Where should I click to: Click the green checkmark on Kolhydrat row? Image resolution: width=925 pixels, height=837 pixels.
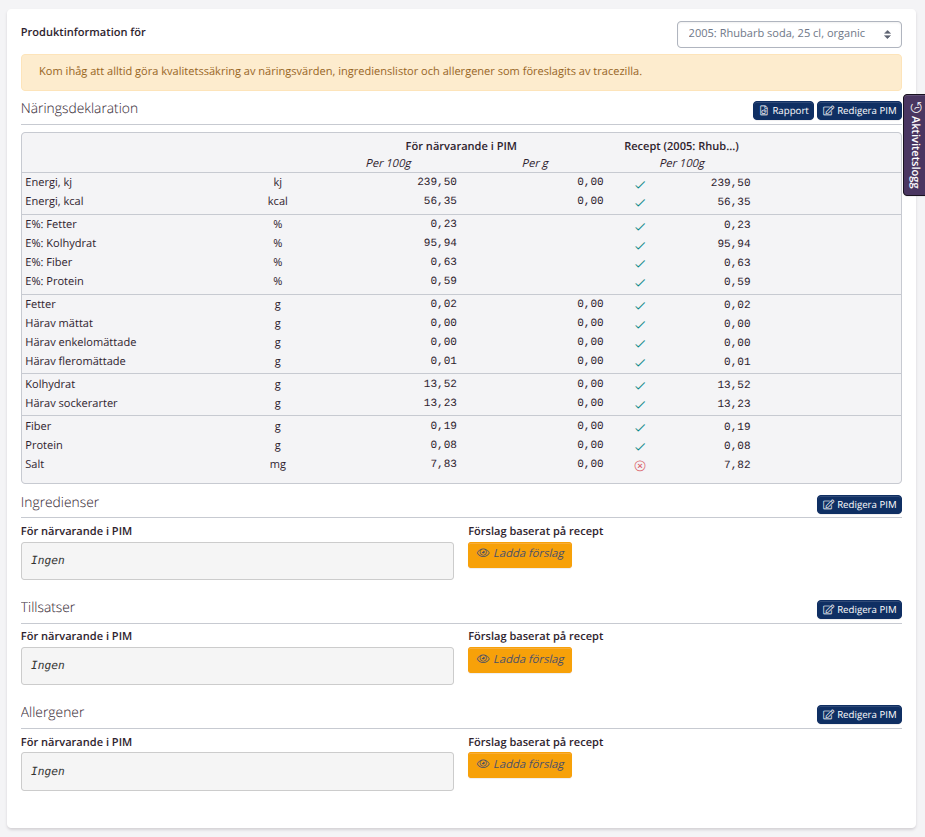coord(640,384)
